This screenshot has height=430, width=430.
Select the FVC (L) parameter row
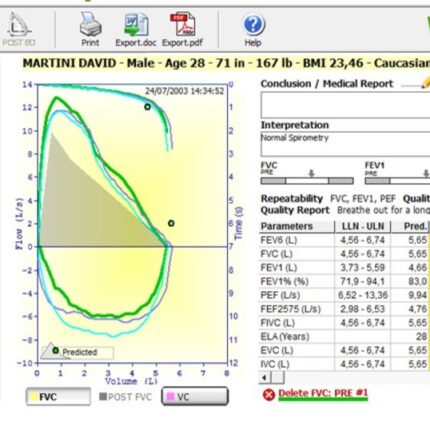(345, 254)
